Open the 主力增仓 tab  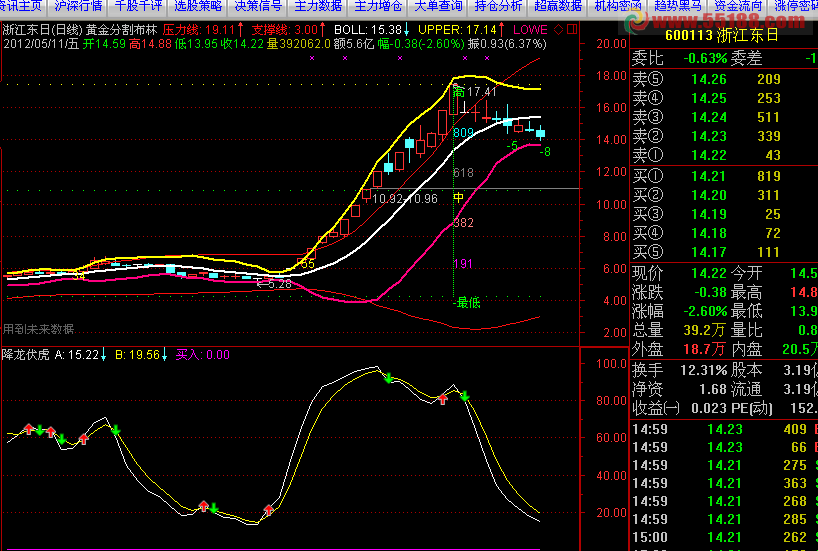378,6
